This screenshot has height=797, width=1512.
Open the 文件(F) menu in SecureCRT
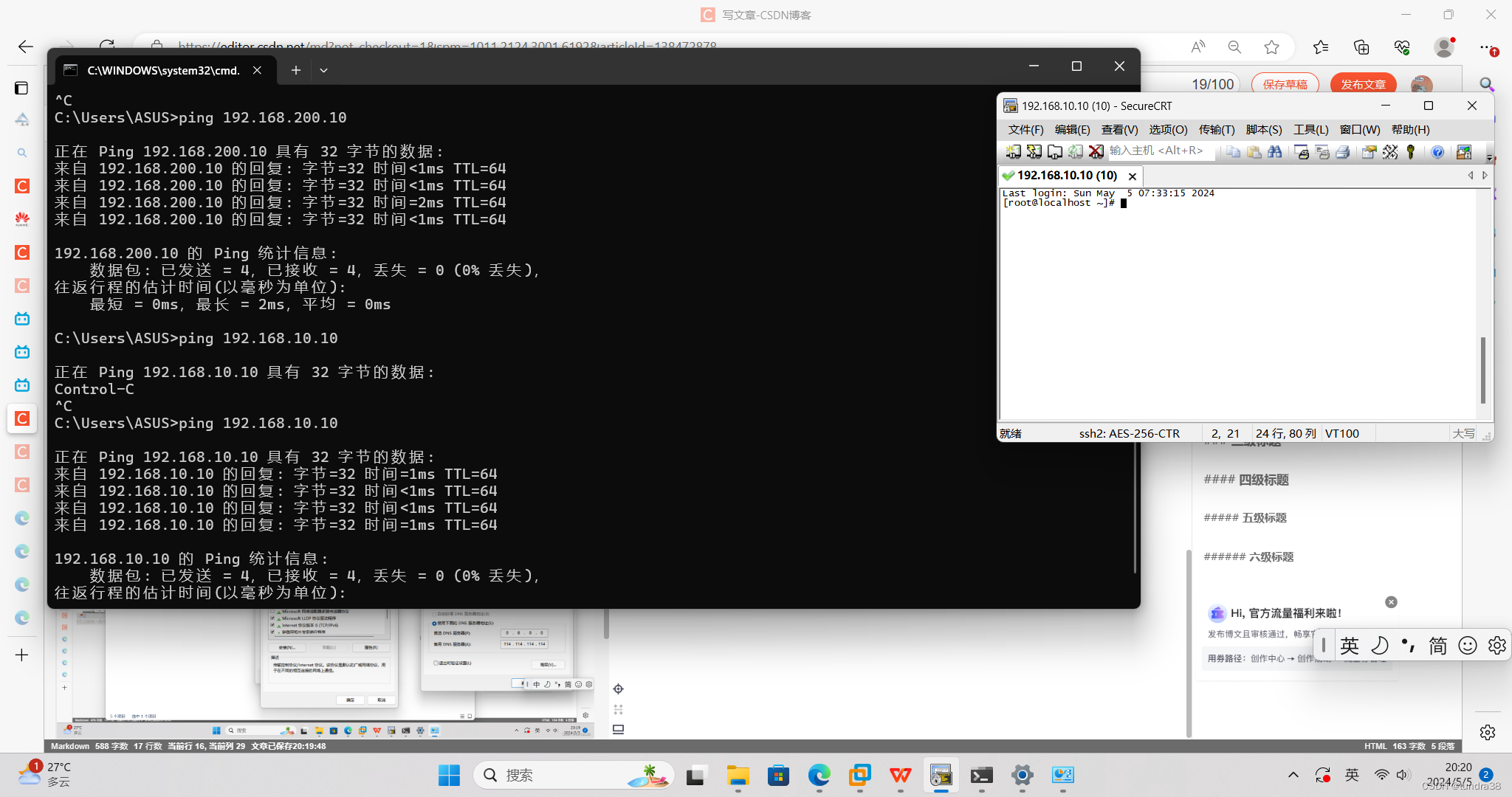point(1025,130)
